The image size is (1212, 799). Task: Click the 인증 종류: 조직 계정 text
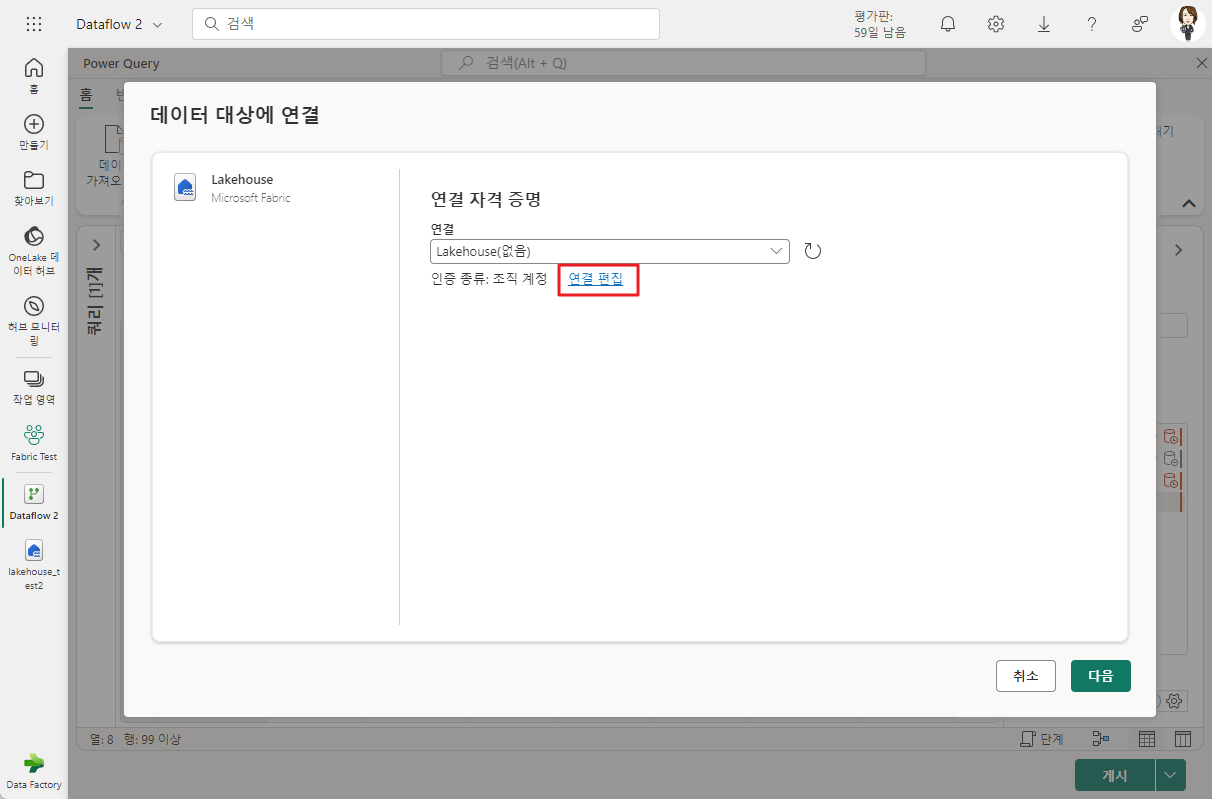[489, 279]
